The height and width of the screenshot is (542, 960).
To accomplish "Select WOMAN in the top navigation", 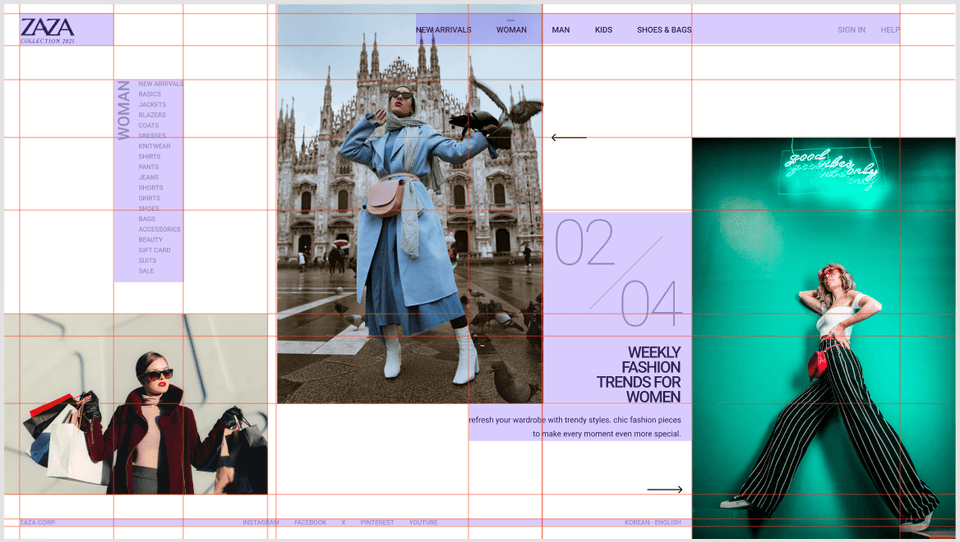I will coord(511,29).
